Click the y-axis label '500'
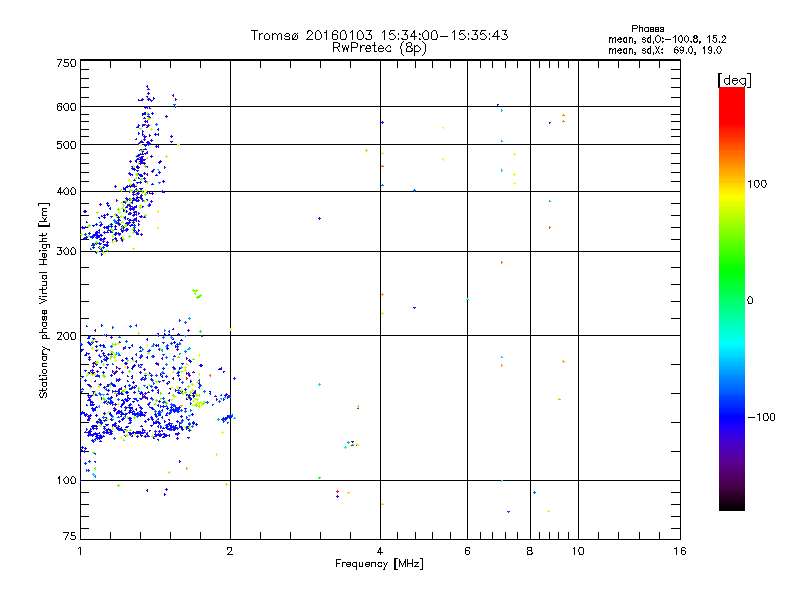Image resolution: width=800 pixels, height=600 pixels. click(x=66, y=145)
